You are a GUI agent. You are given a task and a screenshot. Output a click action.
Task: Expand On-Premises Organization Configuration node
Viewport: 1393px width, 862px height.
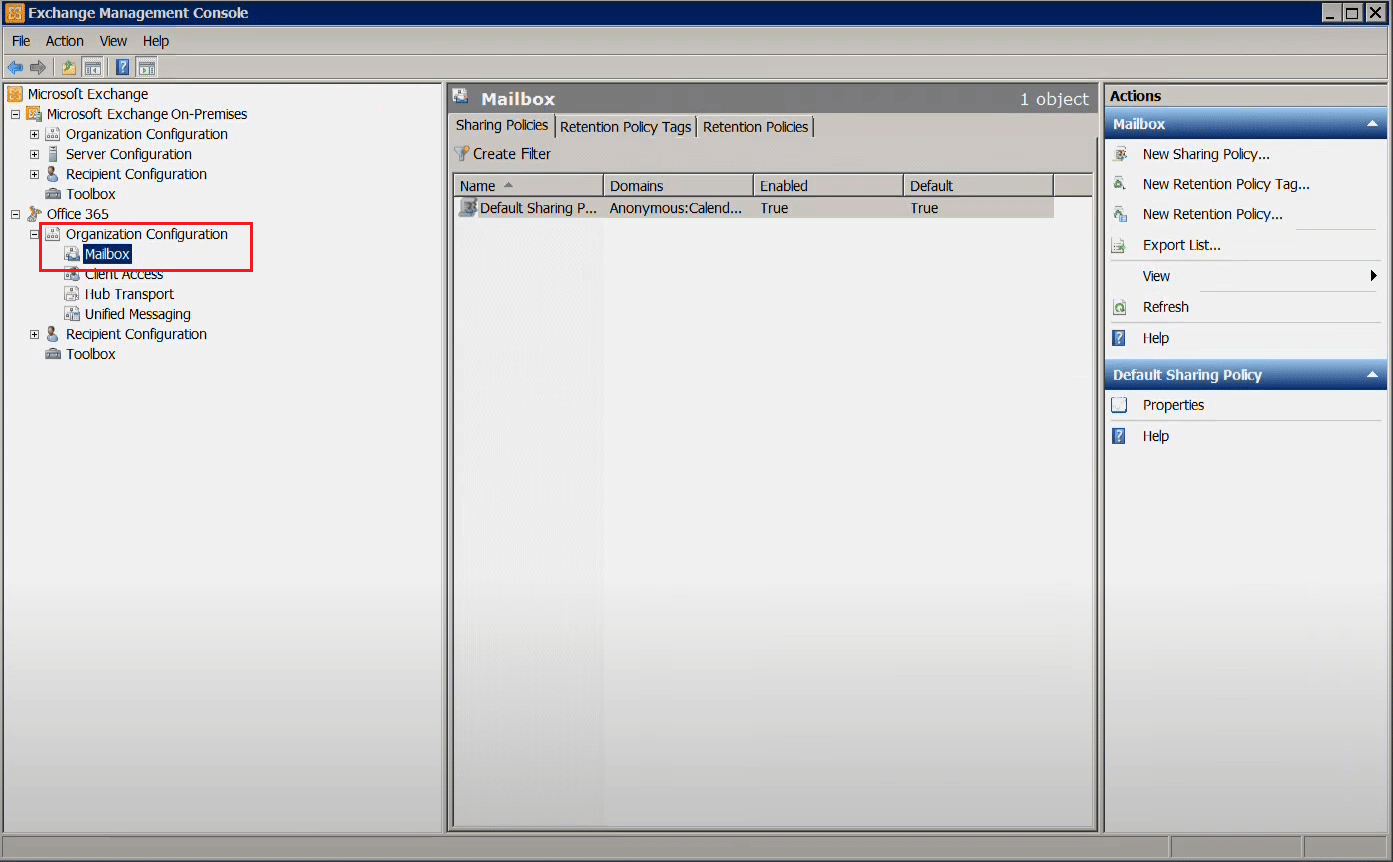[x=34, y=134]
